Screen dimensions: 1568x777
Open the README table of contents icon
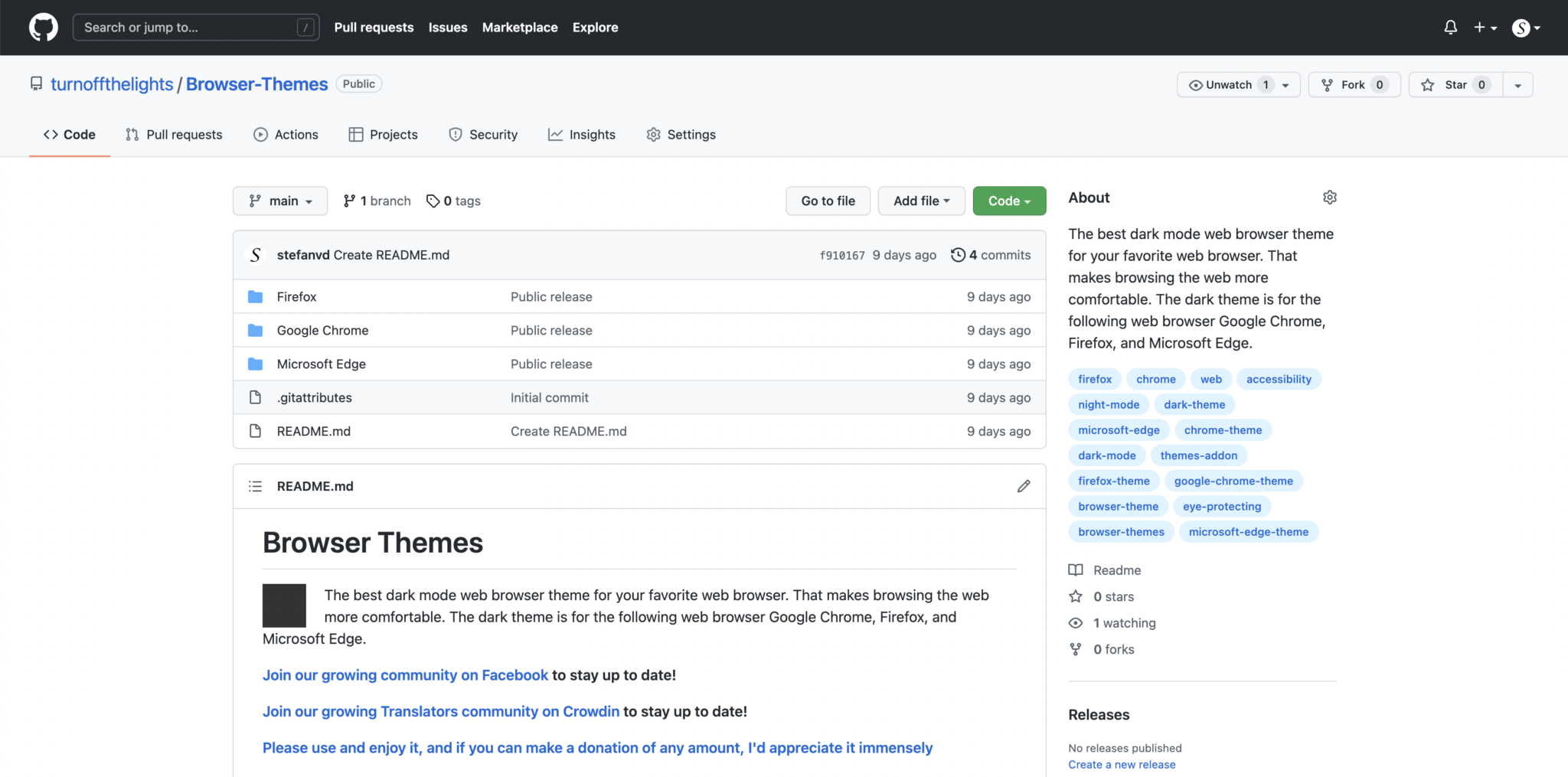[x=255, y=486]
